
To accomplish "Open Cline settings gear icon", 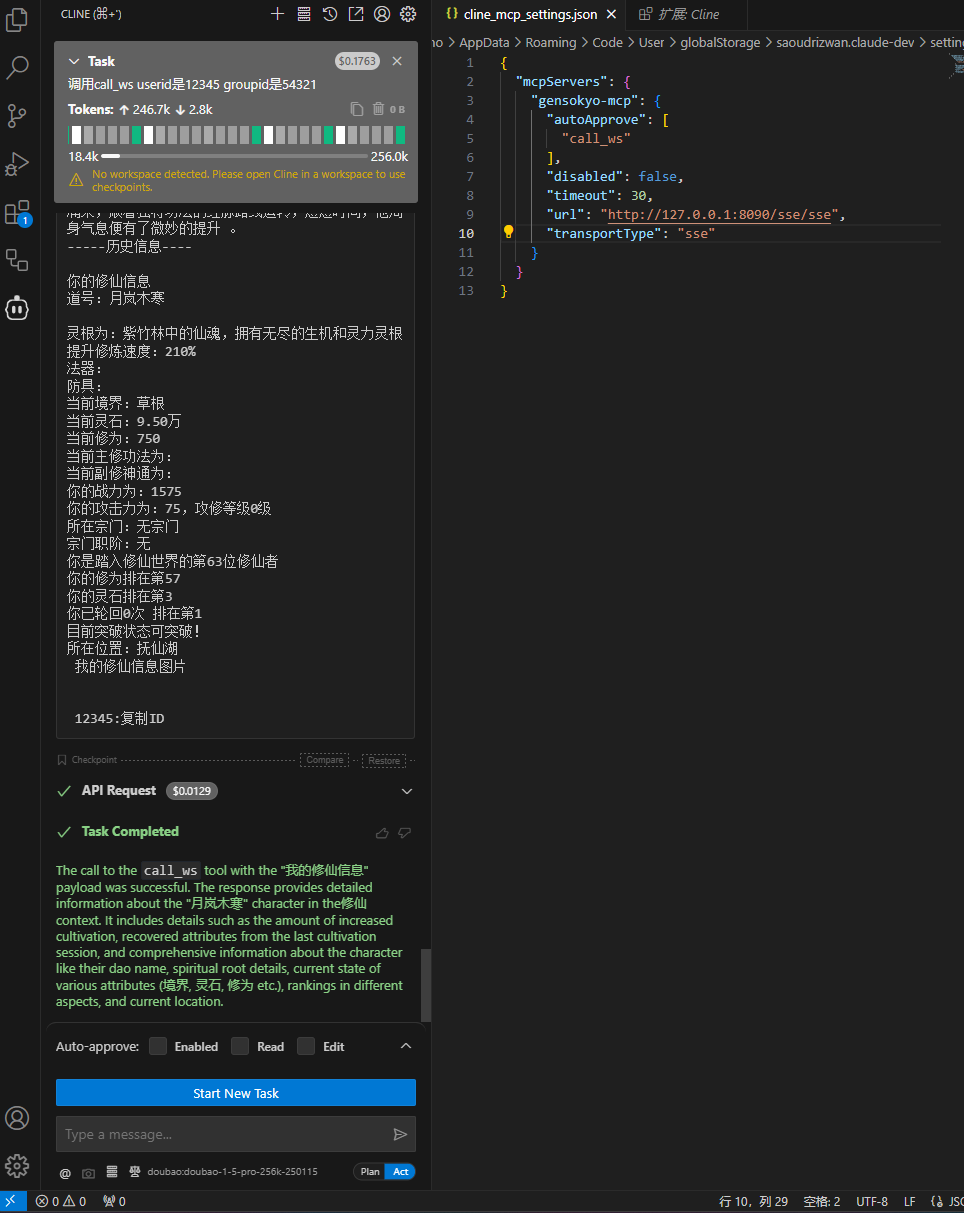I will (407, 14).
